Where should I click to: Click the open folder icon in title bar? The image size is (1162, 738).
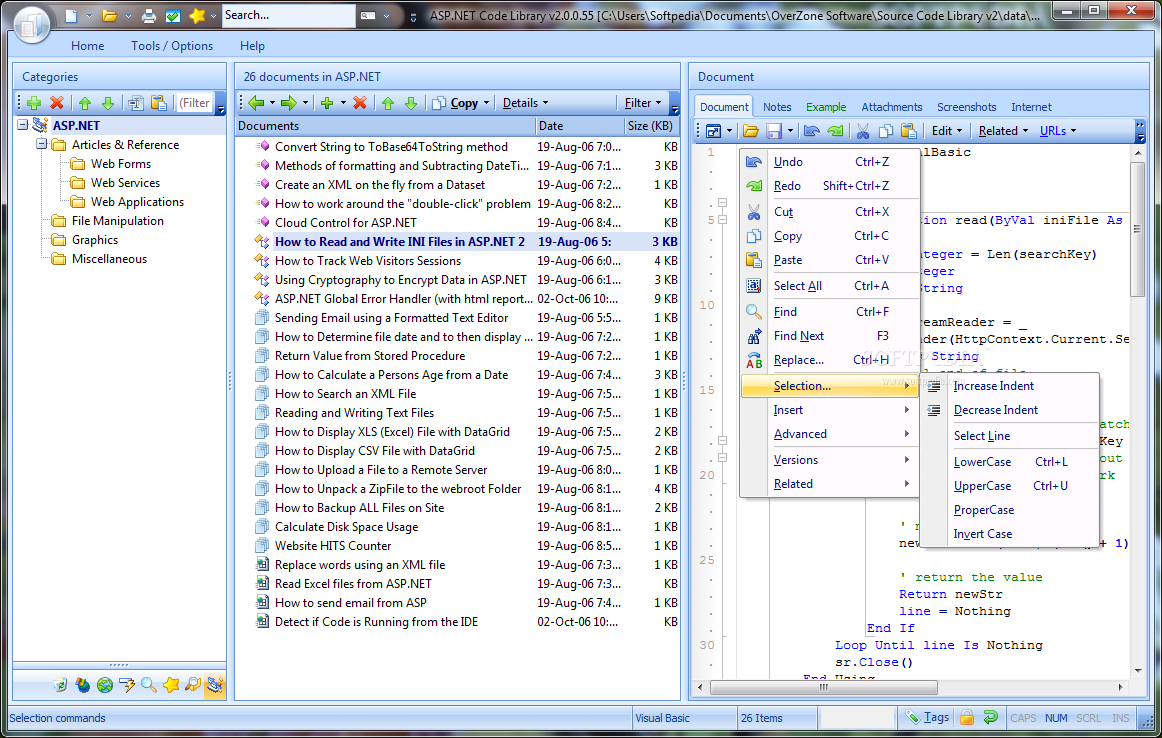[x=110, y=16]
